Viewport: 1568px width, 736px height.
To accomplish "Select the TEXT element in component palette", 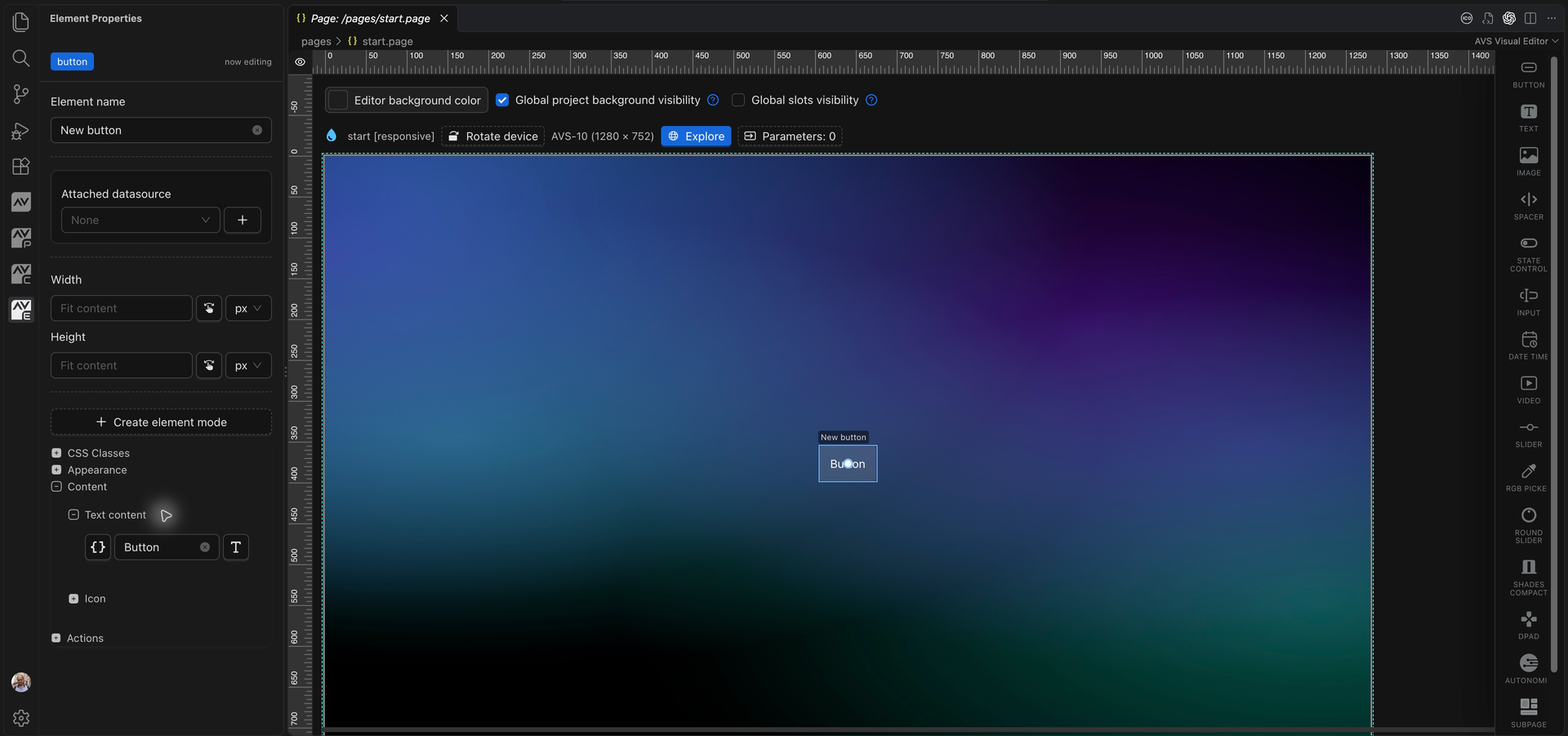I will (x=1529, y=118).
